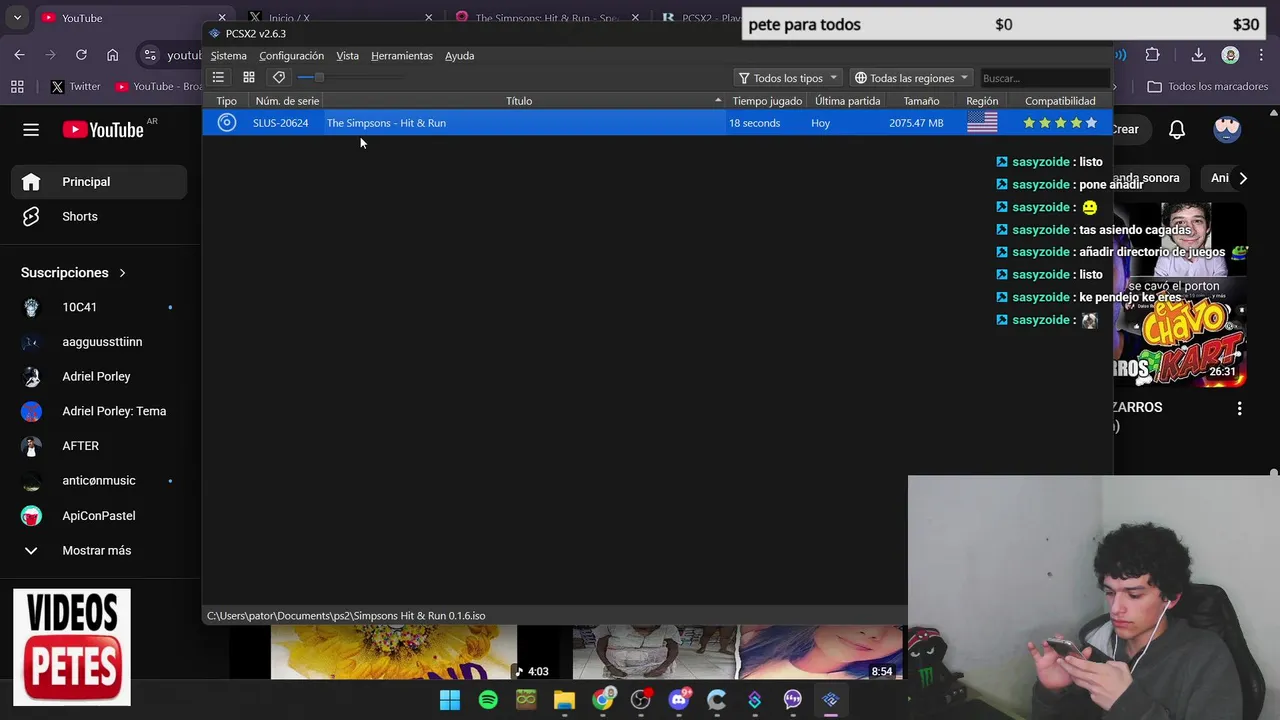
Task: Open OBS Studio from taskbar
Action: click(640, 700)
